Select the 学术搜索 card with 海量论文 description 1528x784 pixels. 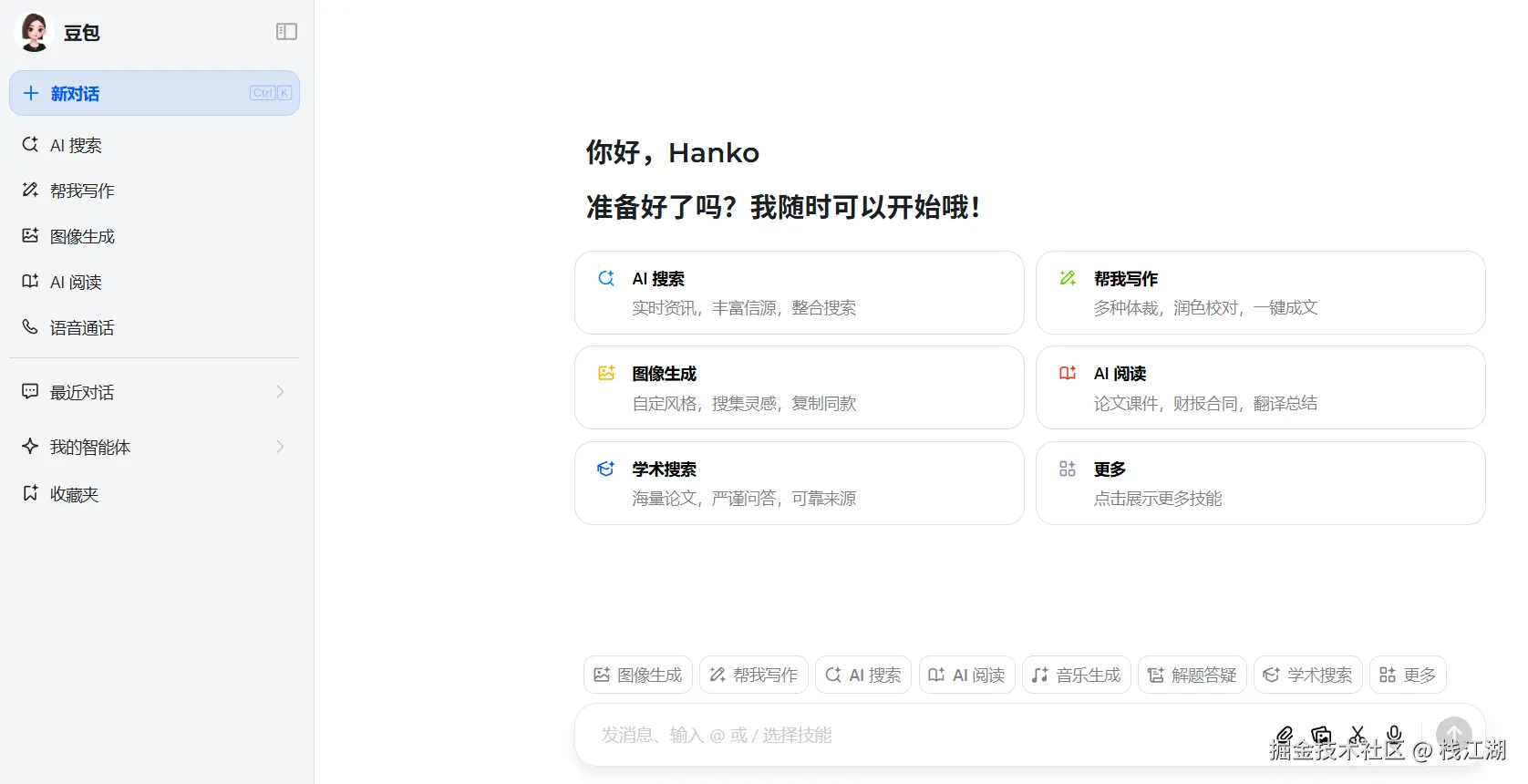tap(800, 483)
